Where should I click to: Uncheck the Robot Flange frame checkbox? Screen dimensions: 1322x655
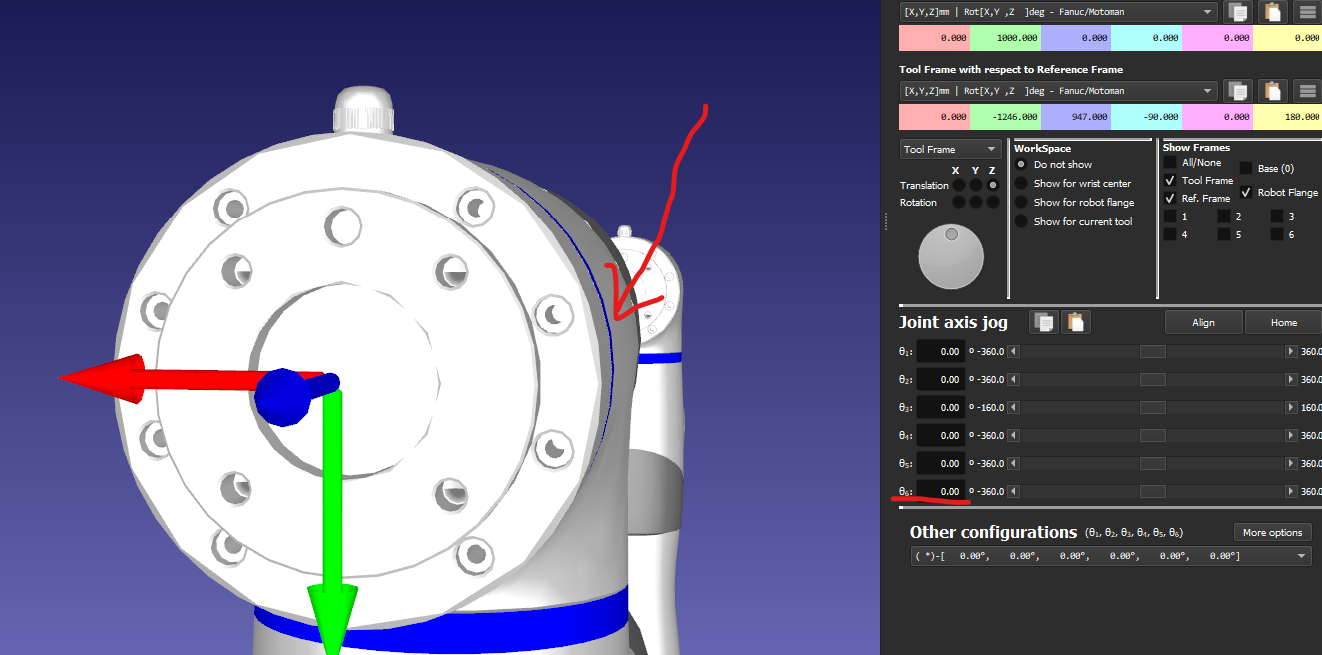[x=1247, y=192]
